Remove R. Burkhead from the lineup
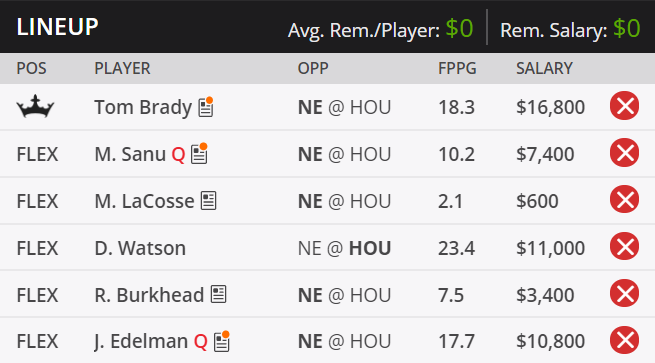655x363 pixels. pos(624,293)
